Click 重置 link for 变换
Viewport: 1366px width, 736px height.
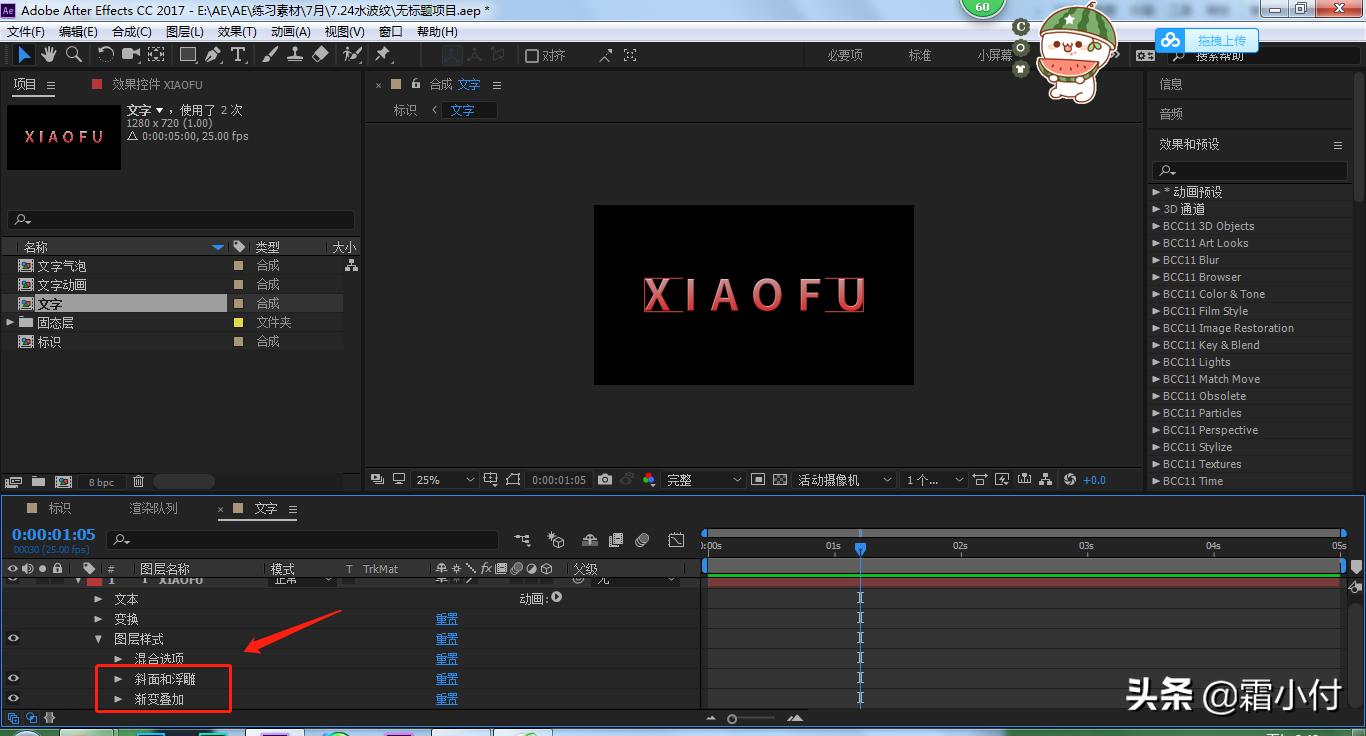[446, 619]
